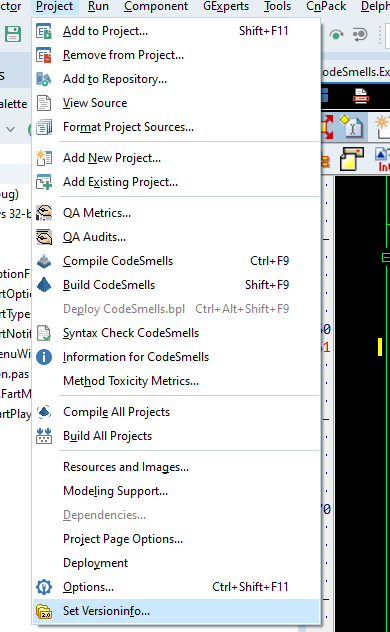Click the Build All Projects icon
Image resolution: width=390 pixels, height=632 pixels.
44,436
